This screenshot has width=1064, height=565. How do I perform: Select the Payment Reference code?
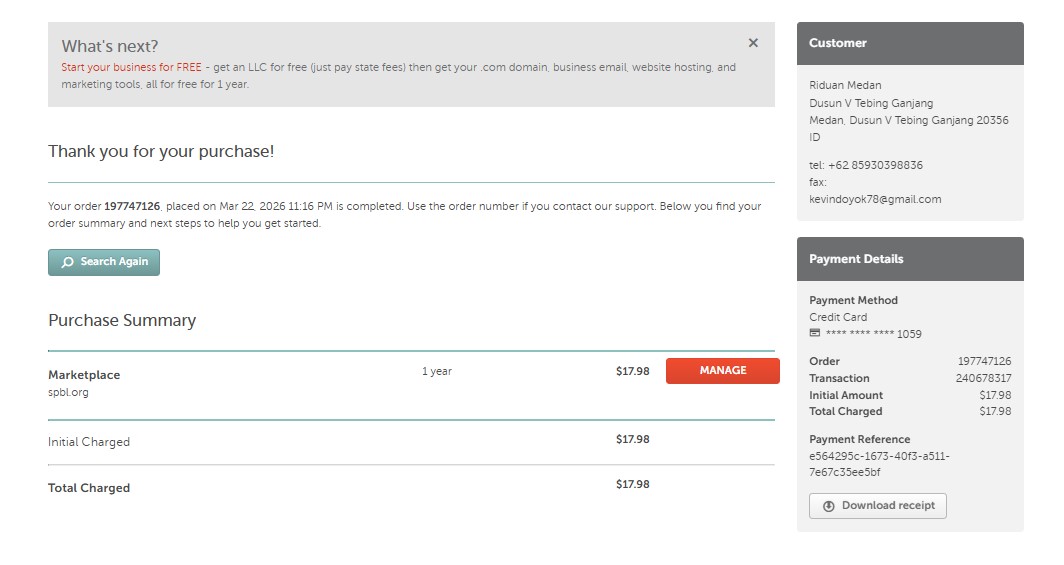click(879, 464)
